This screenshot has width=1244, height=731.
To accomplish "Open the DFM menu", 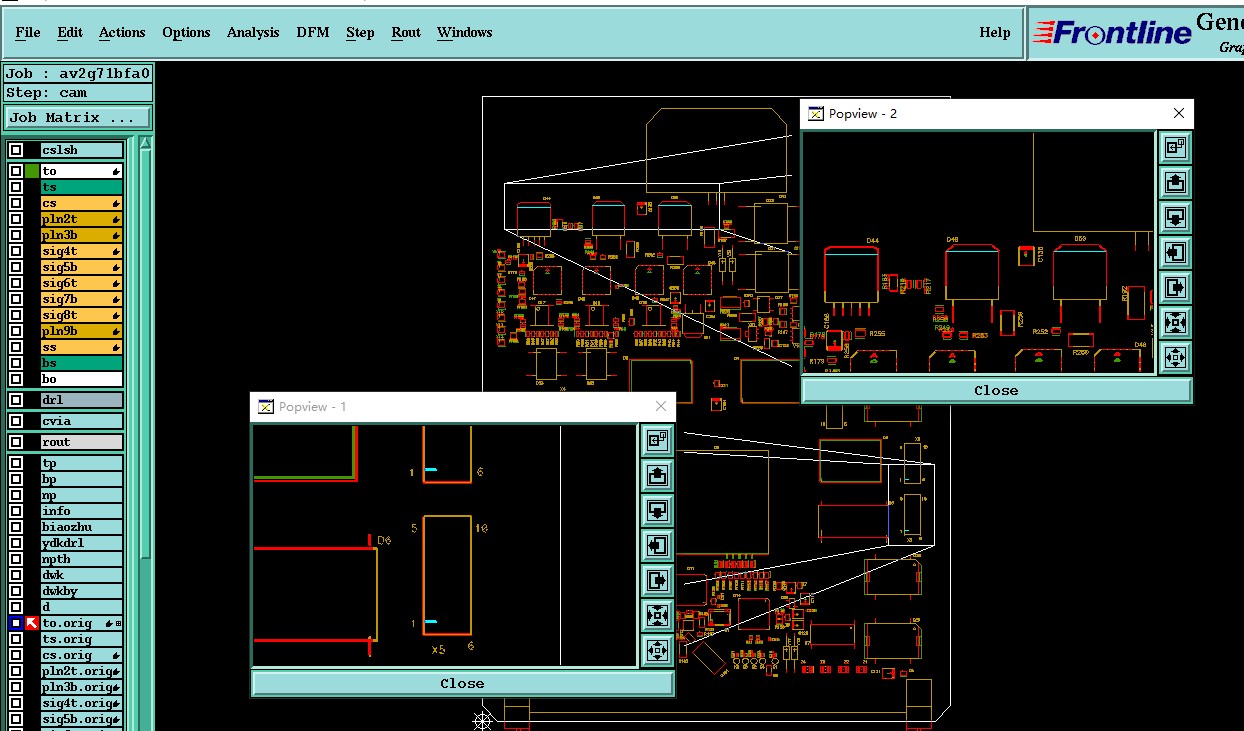I will point(313,33).
